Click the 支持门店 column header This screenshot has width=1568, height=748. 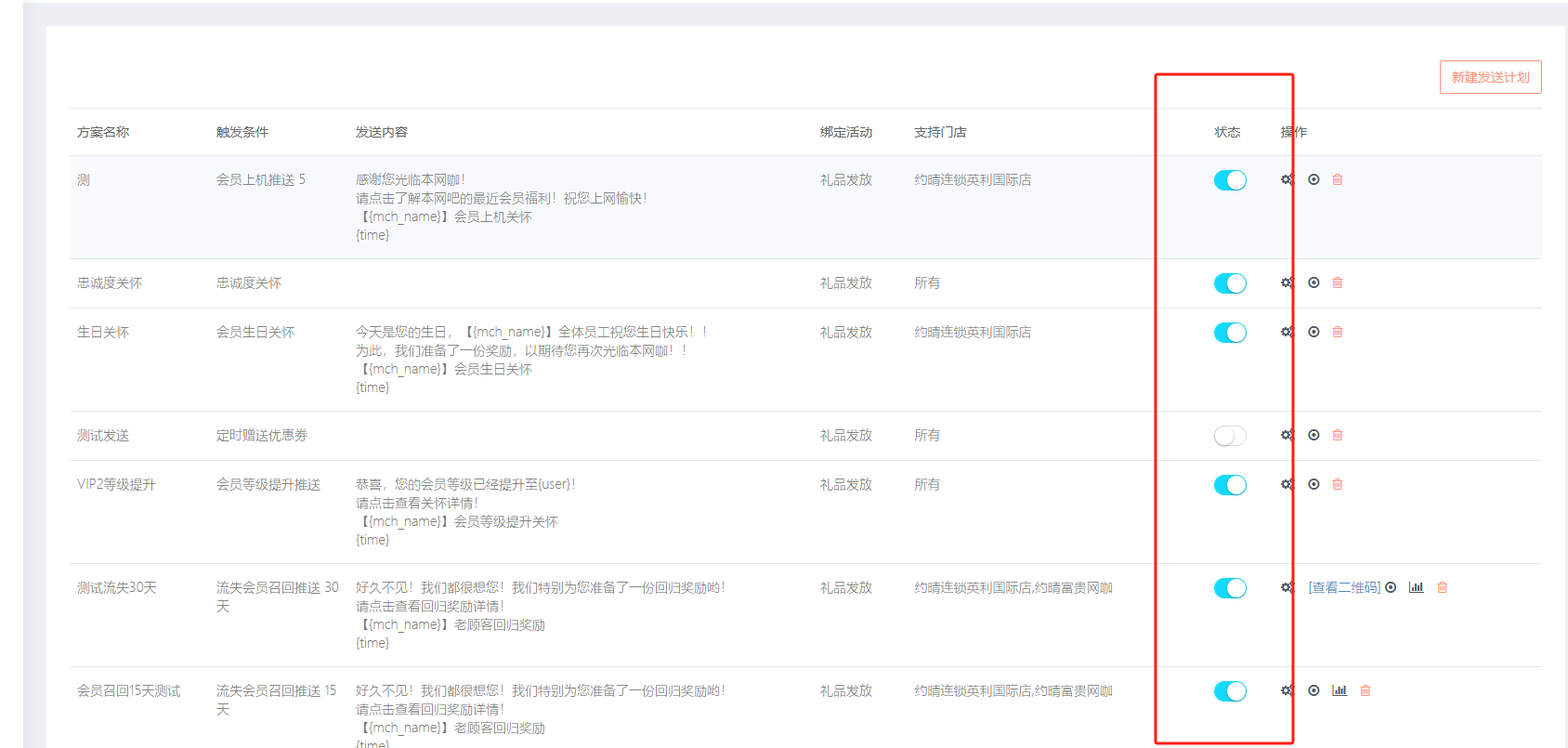[x=940, y=132]
